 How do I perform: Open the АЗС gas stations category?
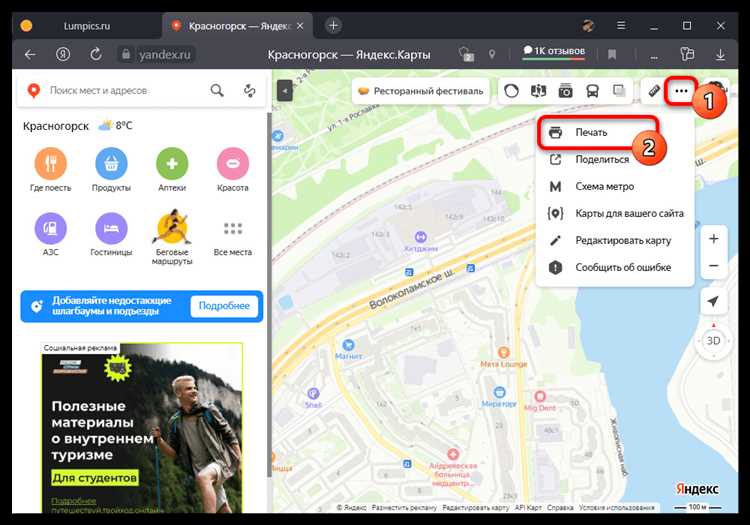[x=50, y=228]
